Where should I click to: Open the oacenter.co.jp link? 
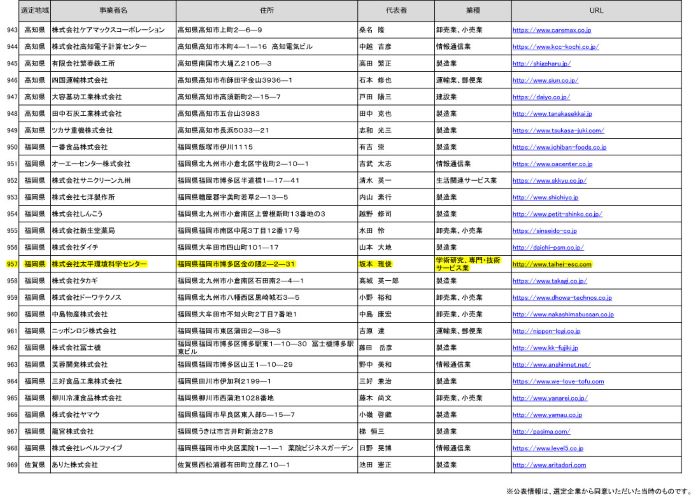pyautogui.click(x=552, y=164)
